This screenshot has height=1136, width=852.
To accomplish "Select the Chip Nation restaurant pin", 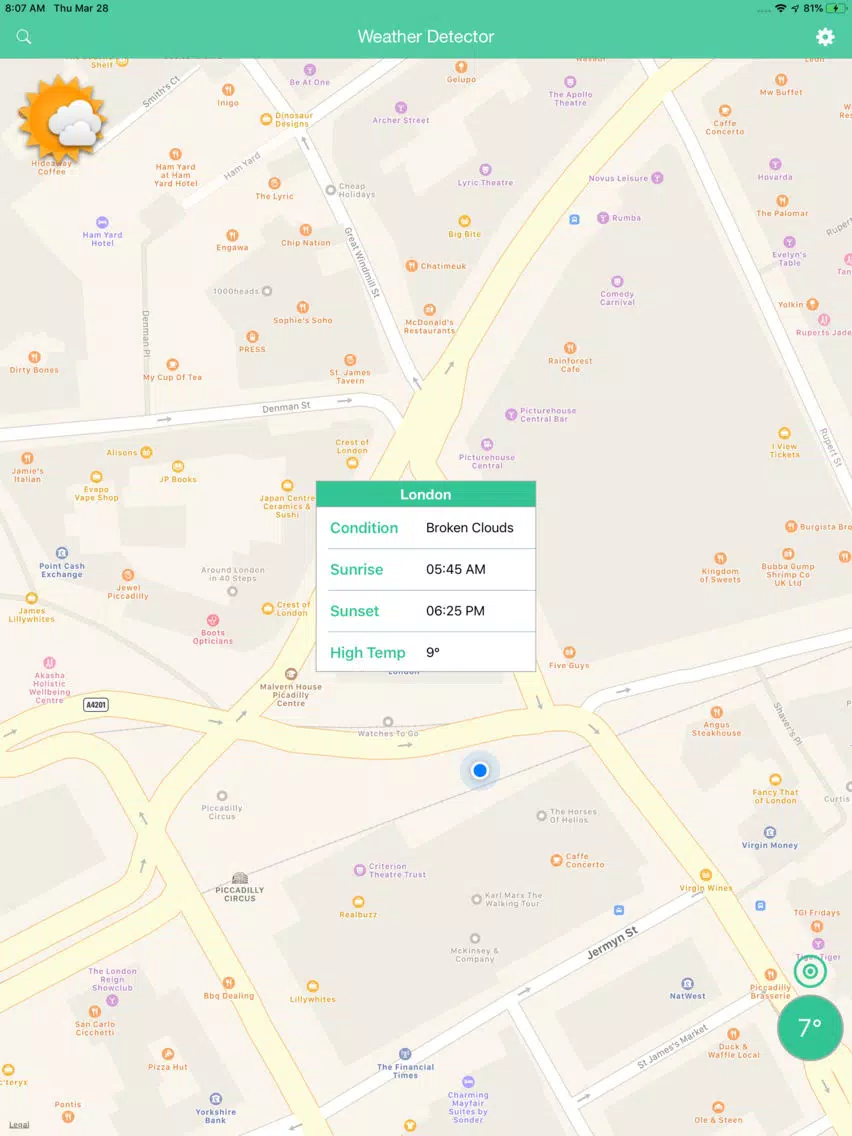I will tap(306, 230).
